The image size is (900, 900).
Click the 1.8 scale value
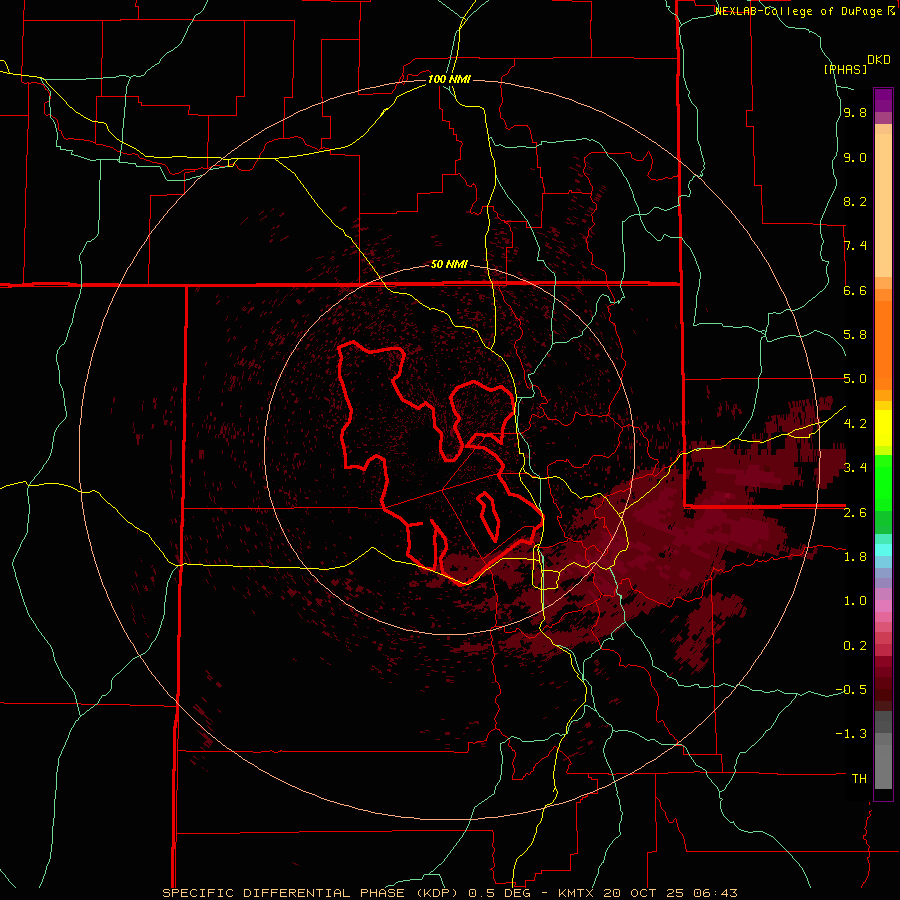click(x=855, y=557)
